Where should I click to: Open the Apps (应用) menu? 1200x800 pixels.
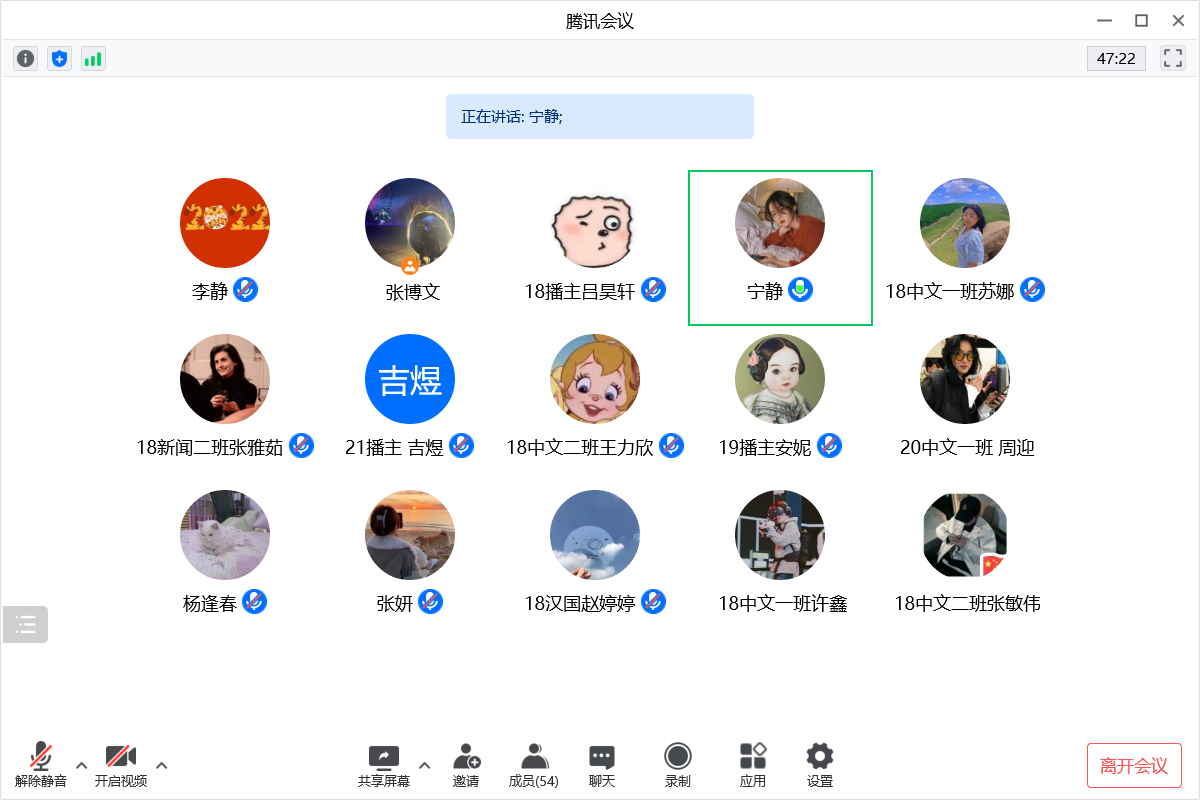pyautogui.click(x=752, y=765)
